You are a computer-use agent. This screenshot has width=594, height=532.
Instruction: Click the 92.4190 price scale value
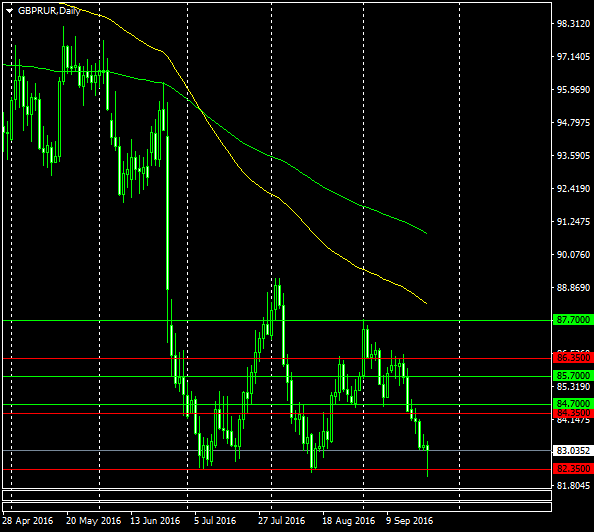point(573,188)
